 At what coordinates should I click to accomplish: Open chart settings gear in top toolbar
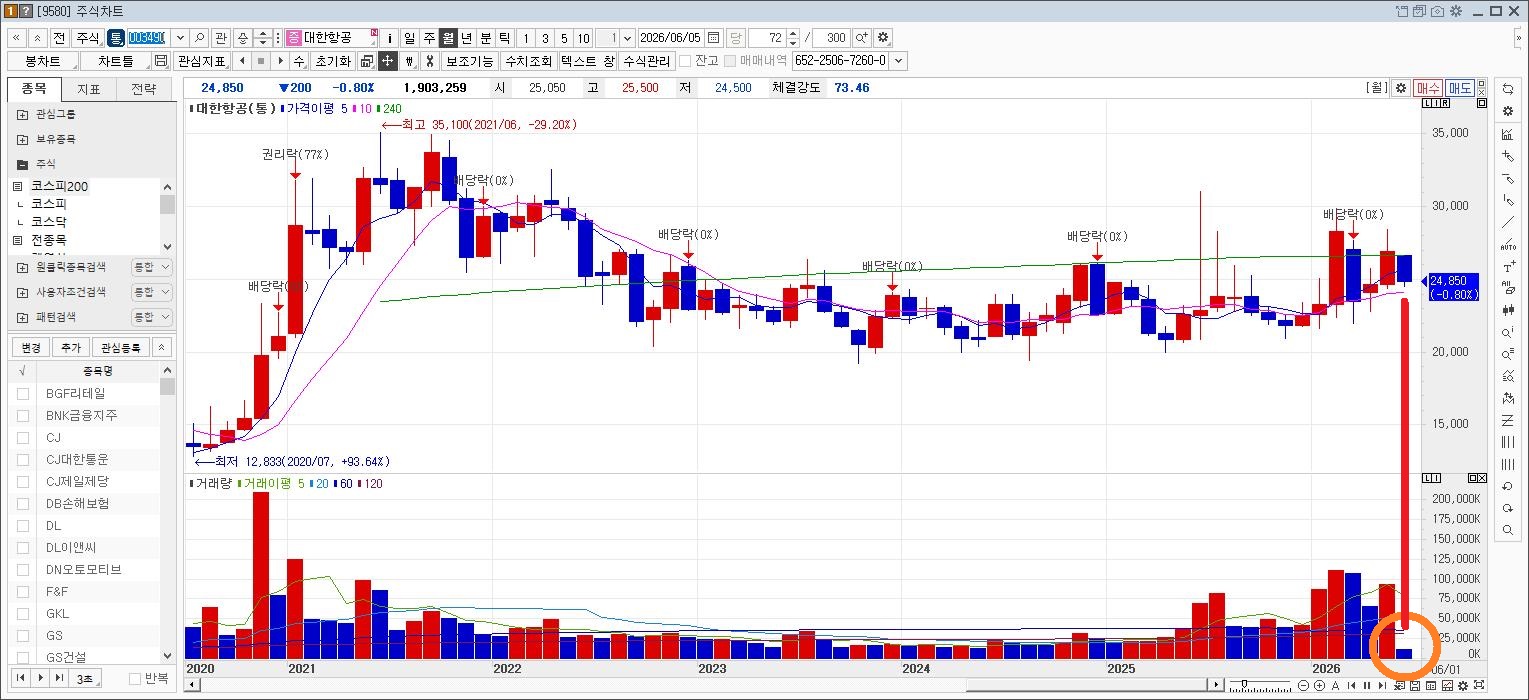tap(883, 38)
